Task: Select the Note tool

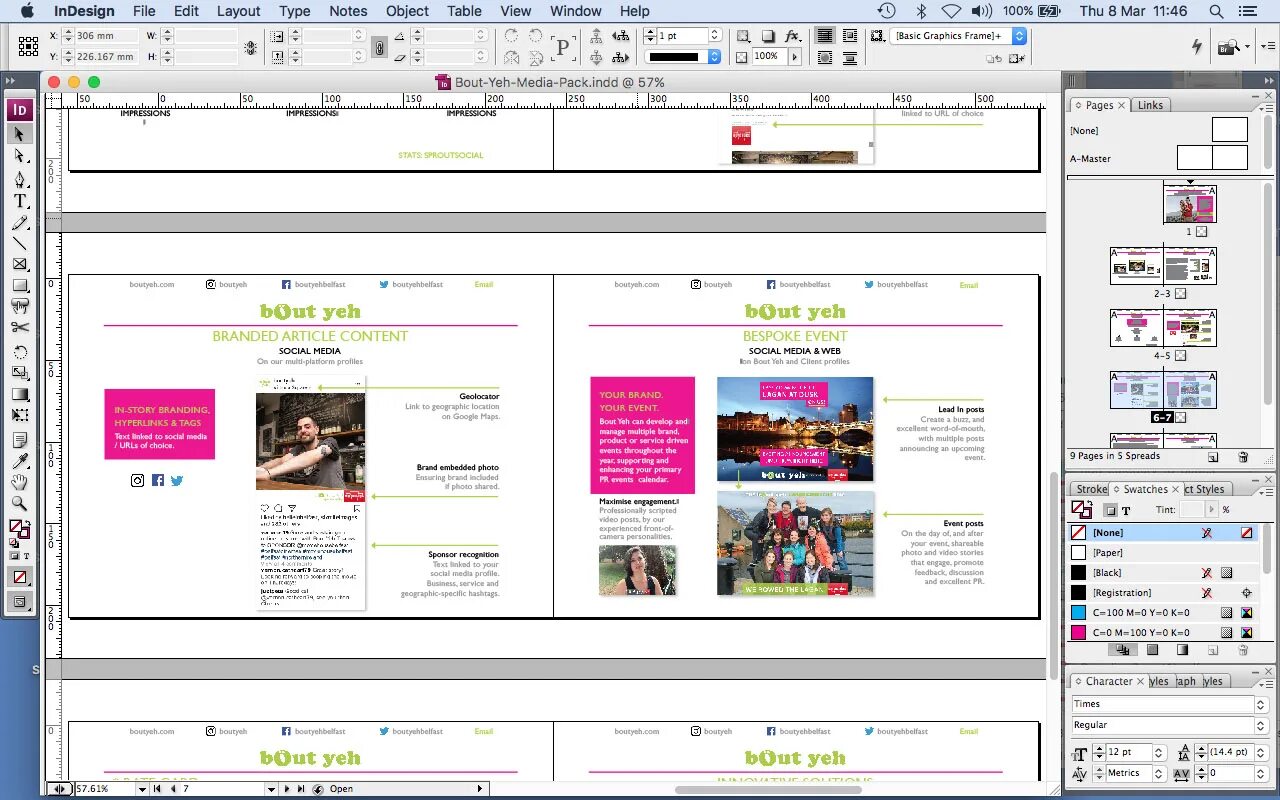Action: (20, 440)
